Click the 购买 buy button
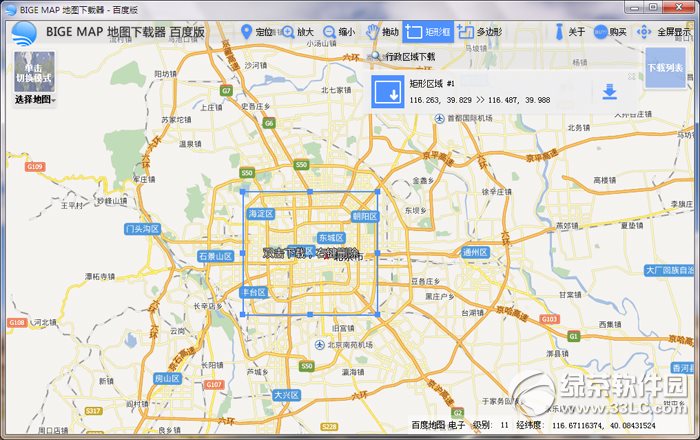700x440 pixels. [x=610, y=32]
